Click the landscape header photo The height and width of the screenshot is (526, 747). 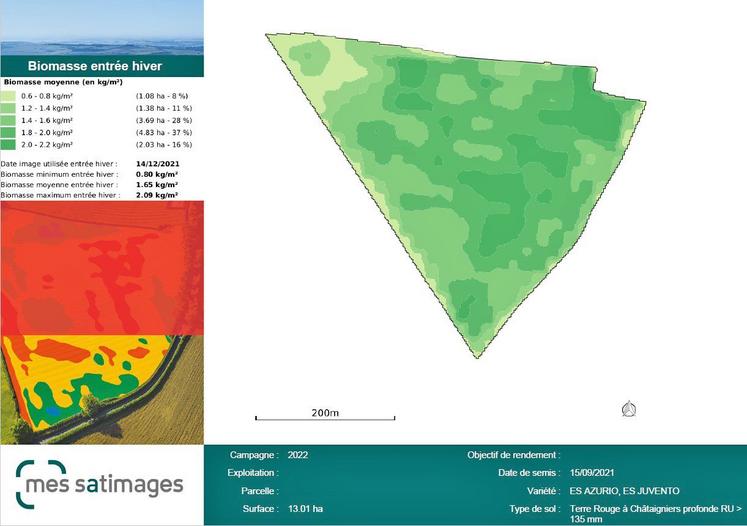(102, 27)
